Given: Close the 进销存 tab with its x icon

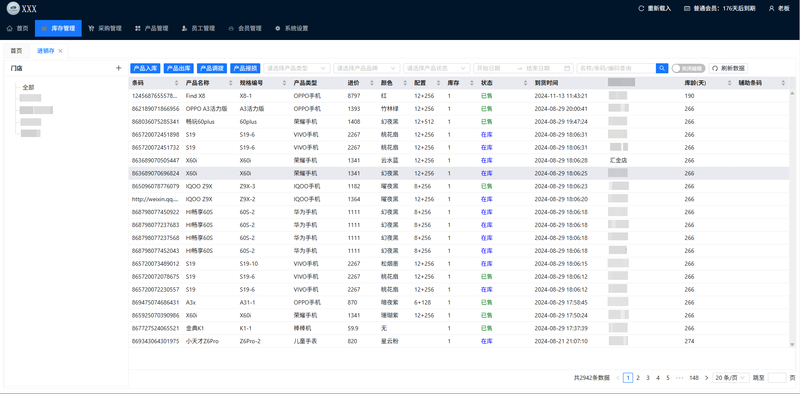Looking at the screenshot, I should coord(60,51).
